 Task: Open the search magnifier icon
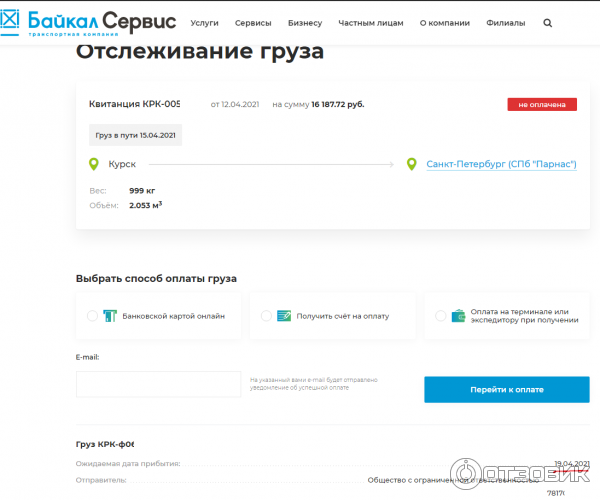pyautogui.click(x=547, y=22)
